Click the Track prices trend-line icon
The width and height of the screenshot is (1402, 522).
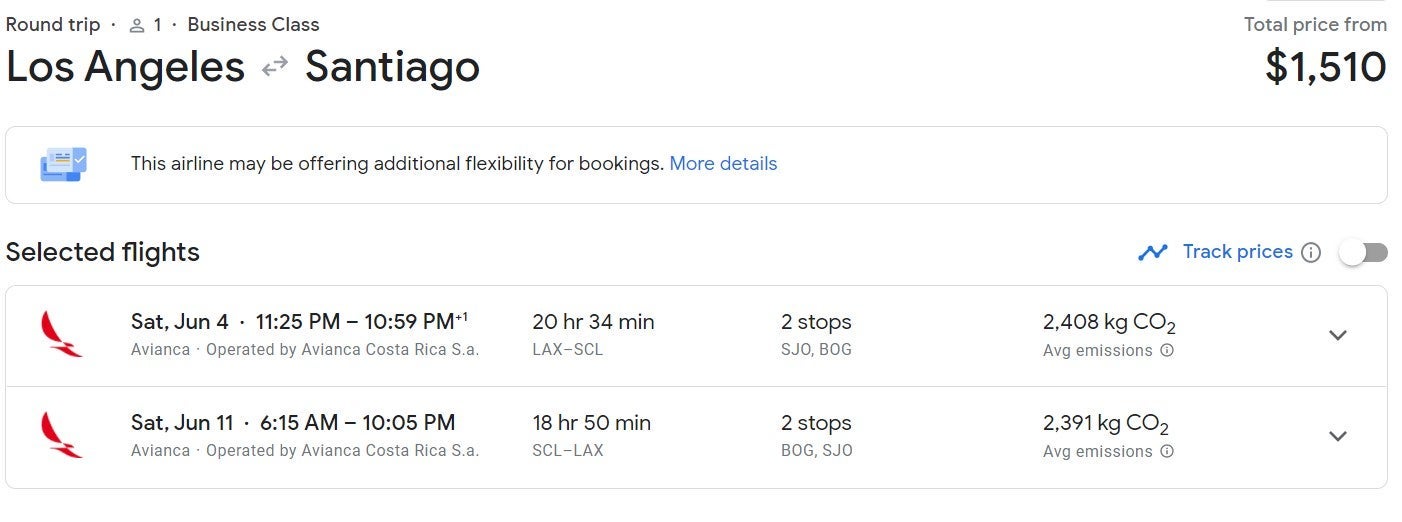point(1152,252)
